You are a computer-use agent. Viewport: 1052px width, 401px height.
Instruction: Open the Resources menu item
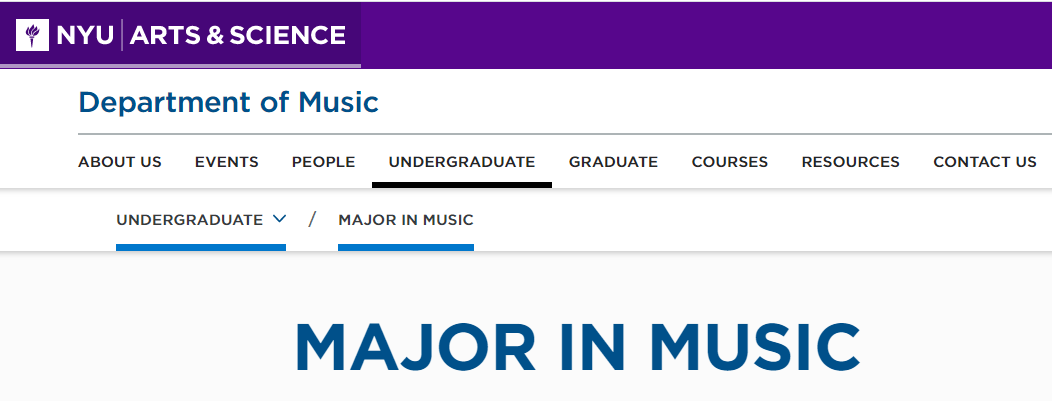(x=850, y=162)
